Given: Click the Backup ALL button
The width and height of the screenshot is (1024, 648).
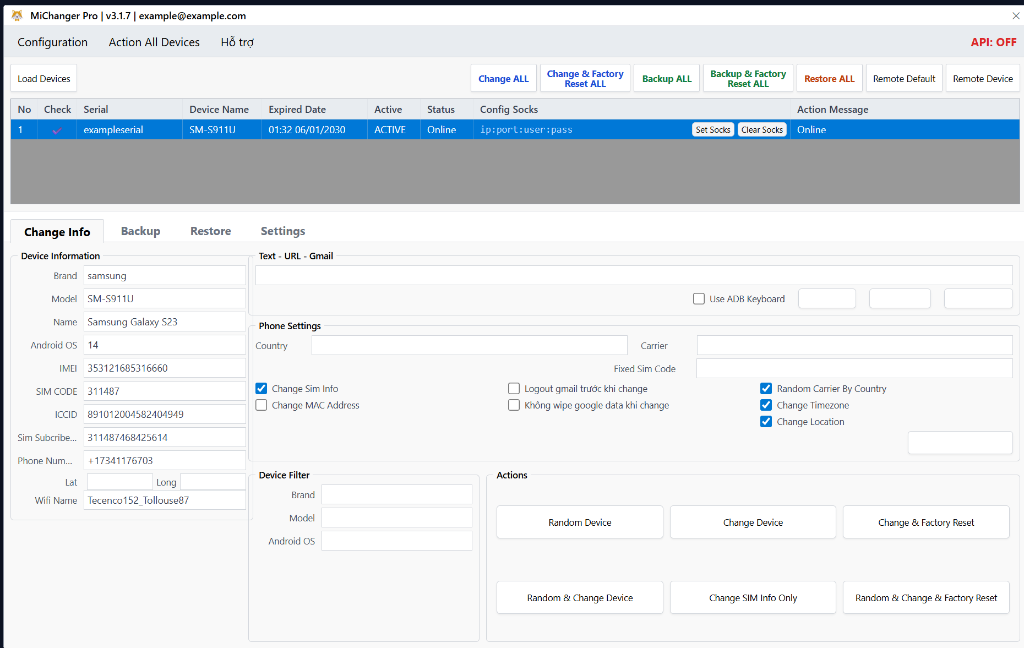Looking at the screenshot, I should pos(667,78).
